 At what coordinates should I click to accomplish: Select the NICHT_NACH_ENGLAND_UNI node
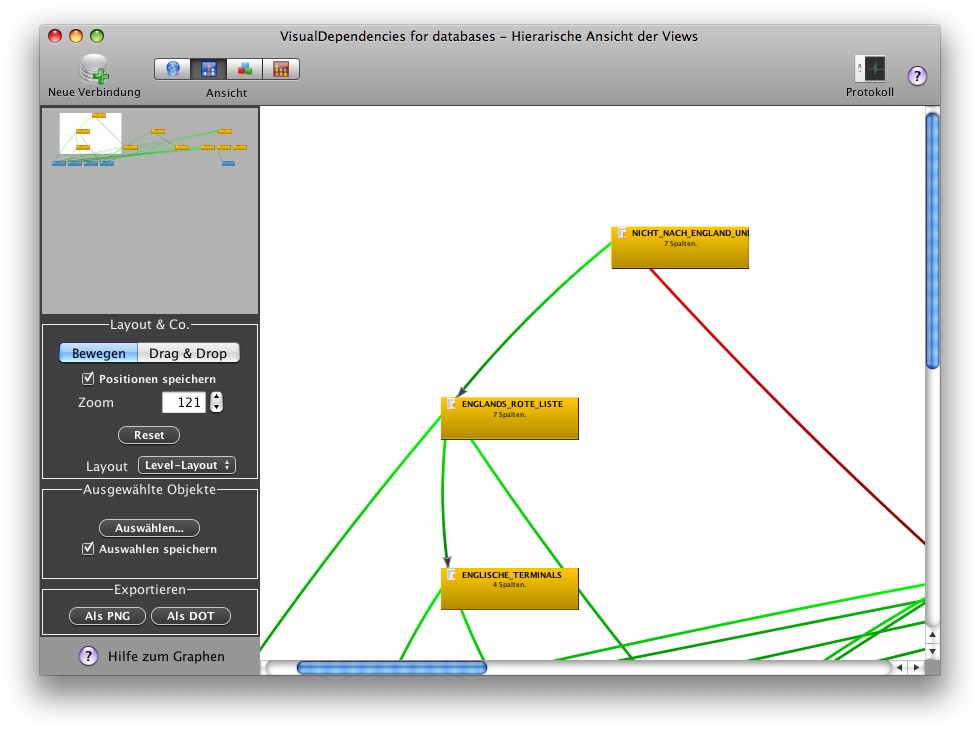pos(680,248)
